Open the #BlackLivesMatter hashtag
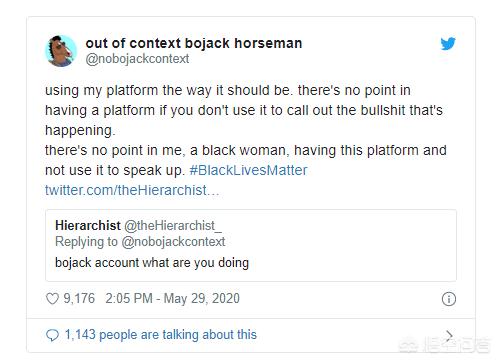 coord(248,170)
